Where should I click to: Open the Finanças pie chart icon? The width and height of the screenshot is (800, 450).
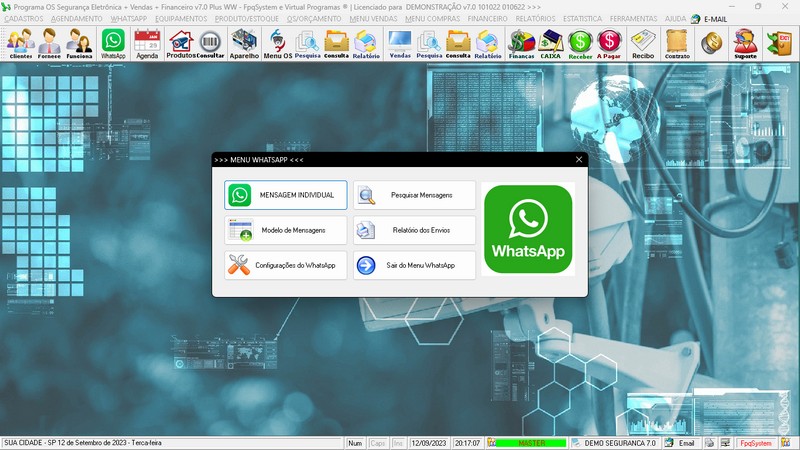coord(521,44)
